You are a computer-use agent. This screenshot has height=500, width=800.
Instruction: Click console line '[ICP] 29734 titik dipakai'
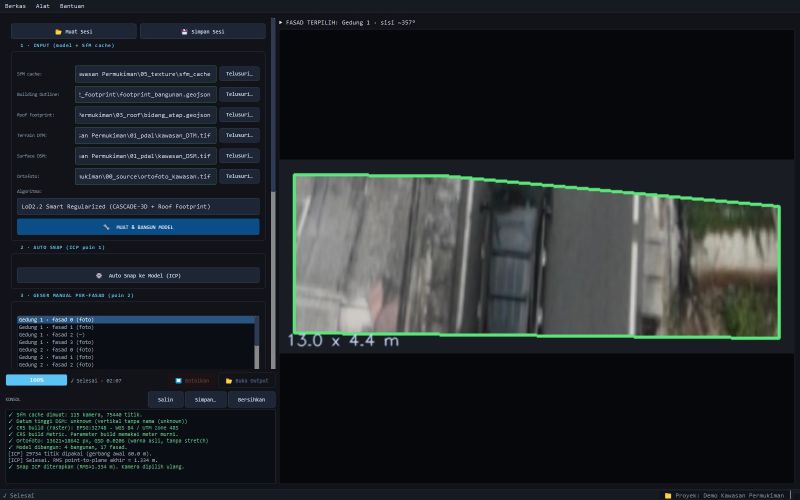[80, 454]
